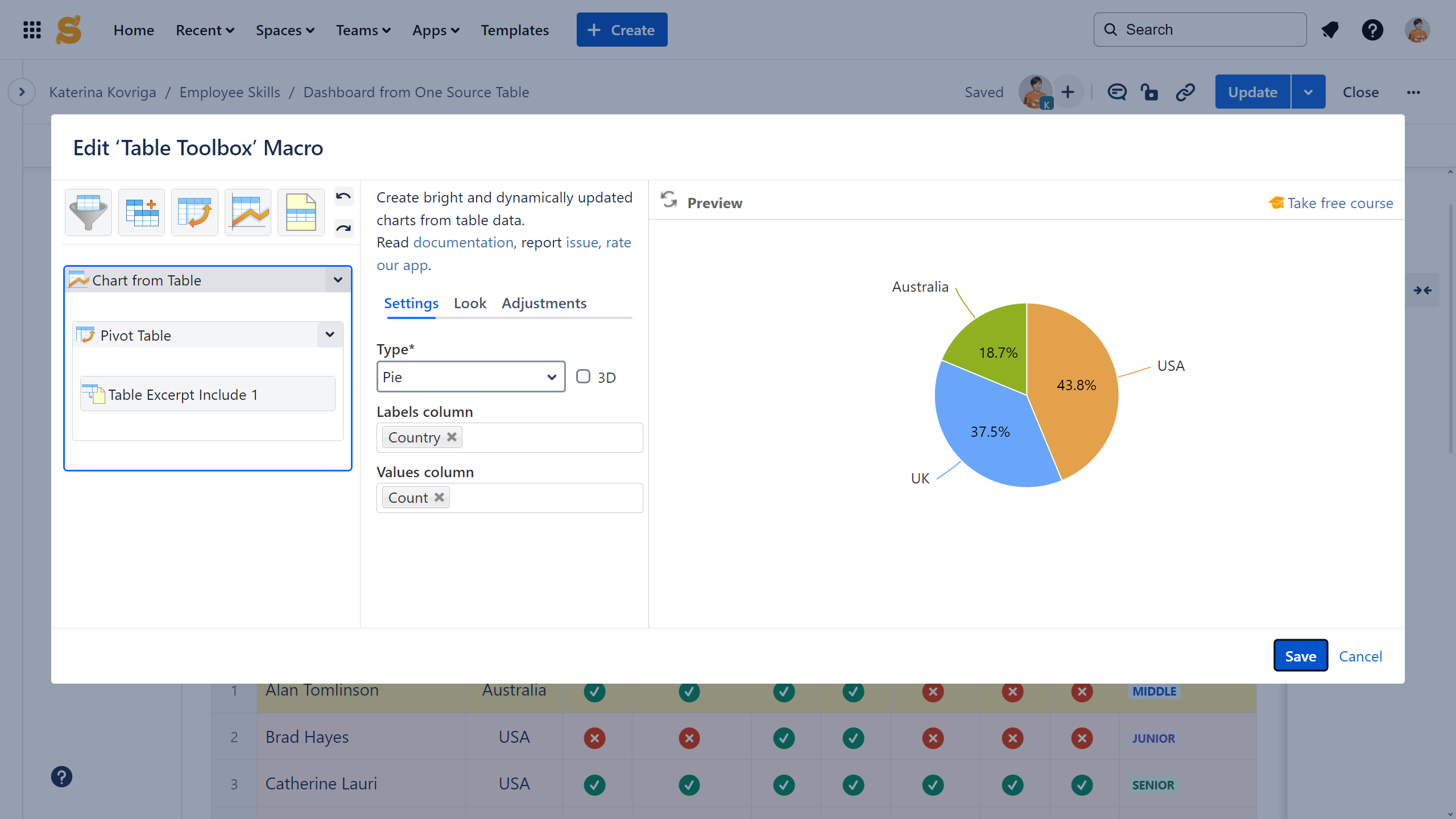Click the Chart from Table toolbar icon
Screen dimensions: 1456x819
[x=248, y=212]
